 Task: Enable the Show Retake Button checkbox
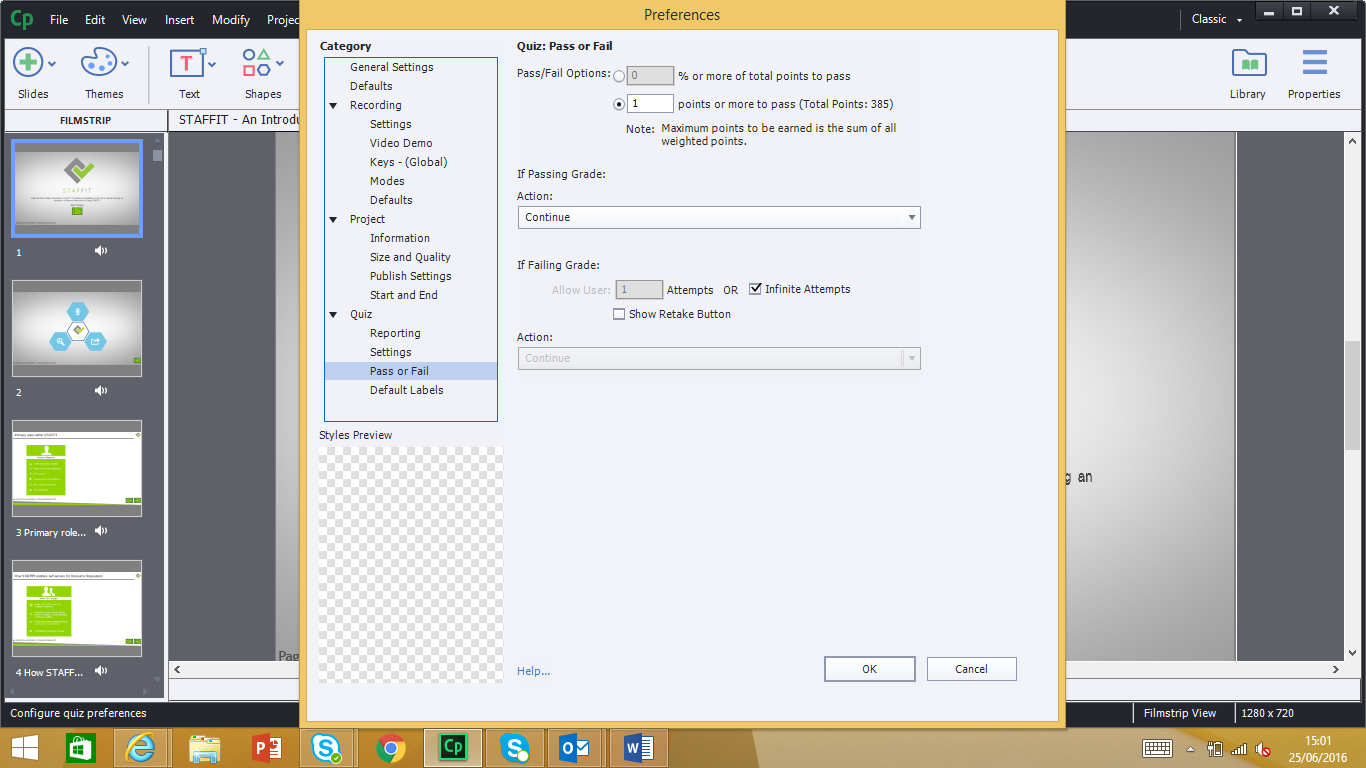619,314
